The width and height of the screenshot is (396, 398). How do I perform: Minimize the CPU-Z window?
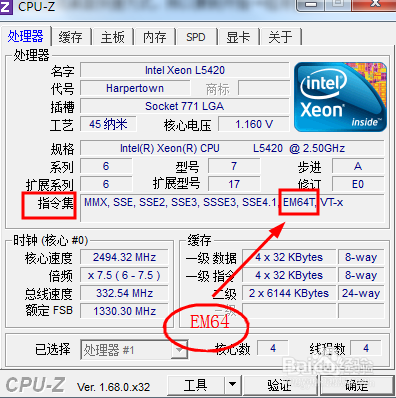point(311,4)
